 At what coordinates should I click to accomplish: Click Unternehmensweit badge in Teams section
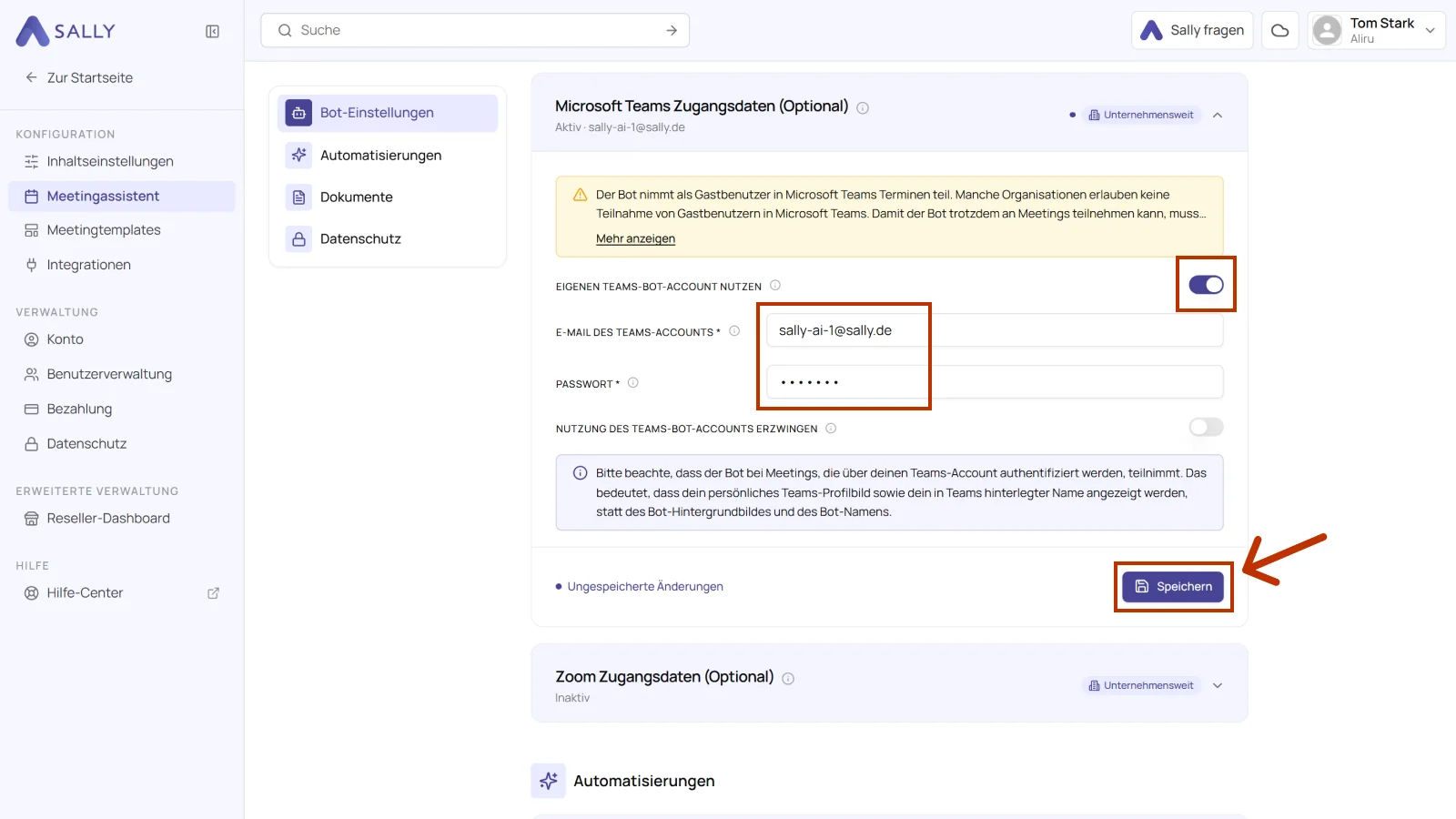coord(1141,115)
